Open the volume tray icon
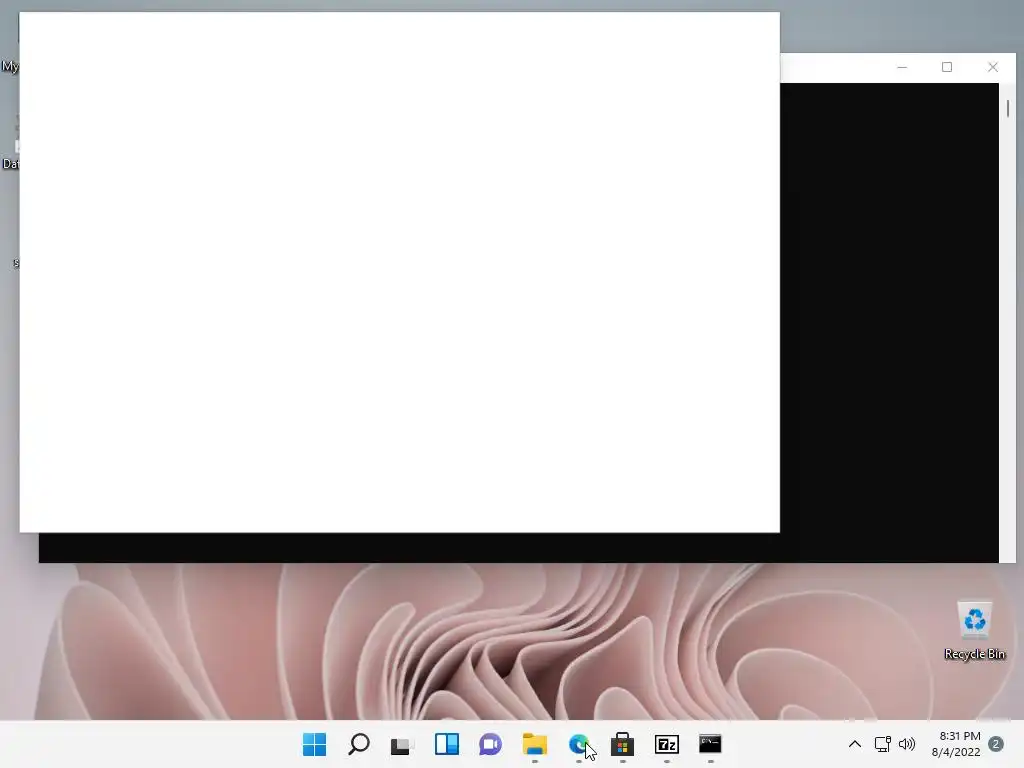Viewport: 1024px width, 768px height. point(907,744)
